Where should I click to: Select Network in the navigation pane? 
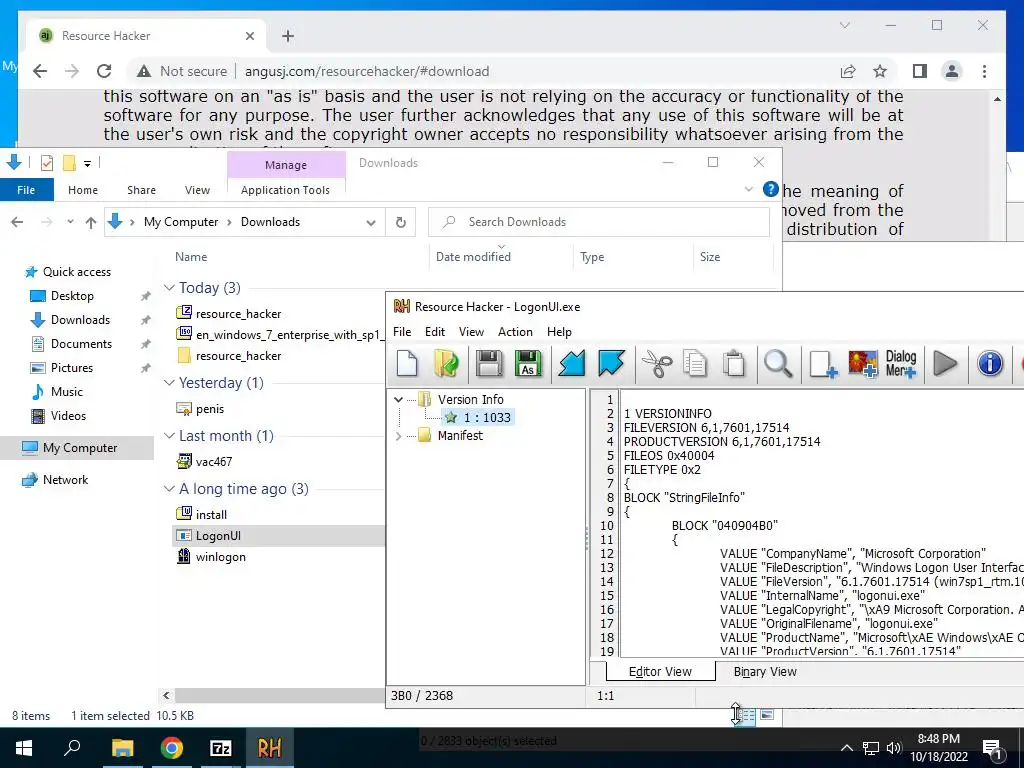tap(65, 479)
